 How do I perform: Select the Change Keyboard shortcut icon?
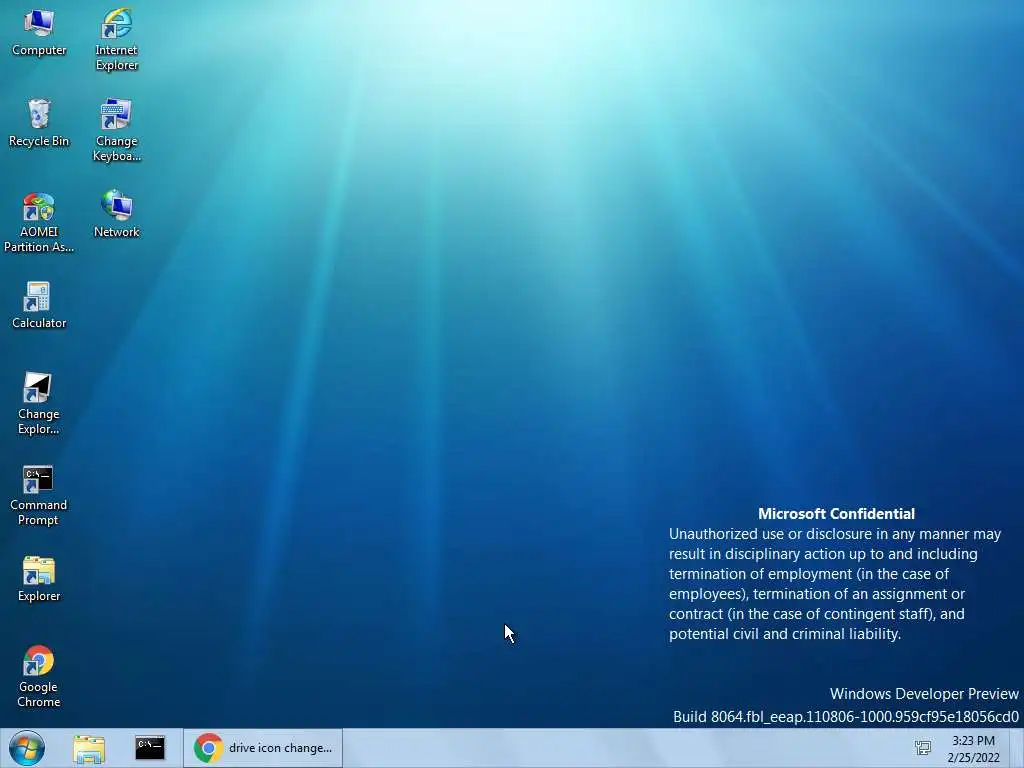tap(116, 130)
